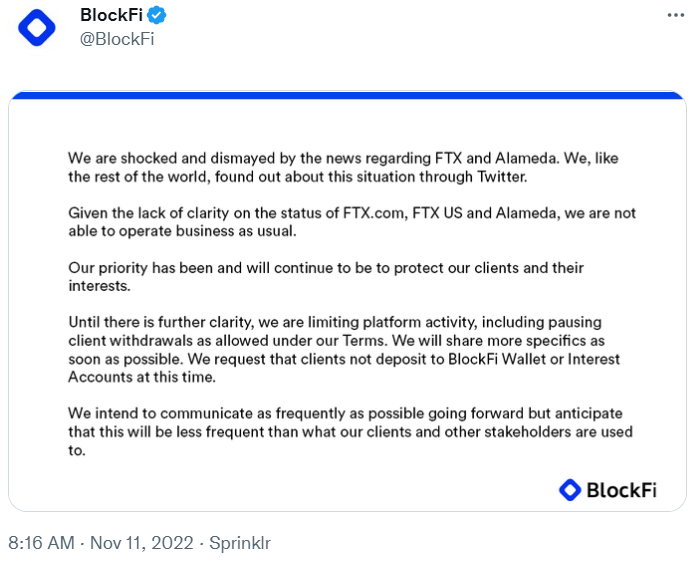Click the blue bar atop the statement card
699x561 pixels.
pyautogui.click(x=347, y=96)
